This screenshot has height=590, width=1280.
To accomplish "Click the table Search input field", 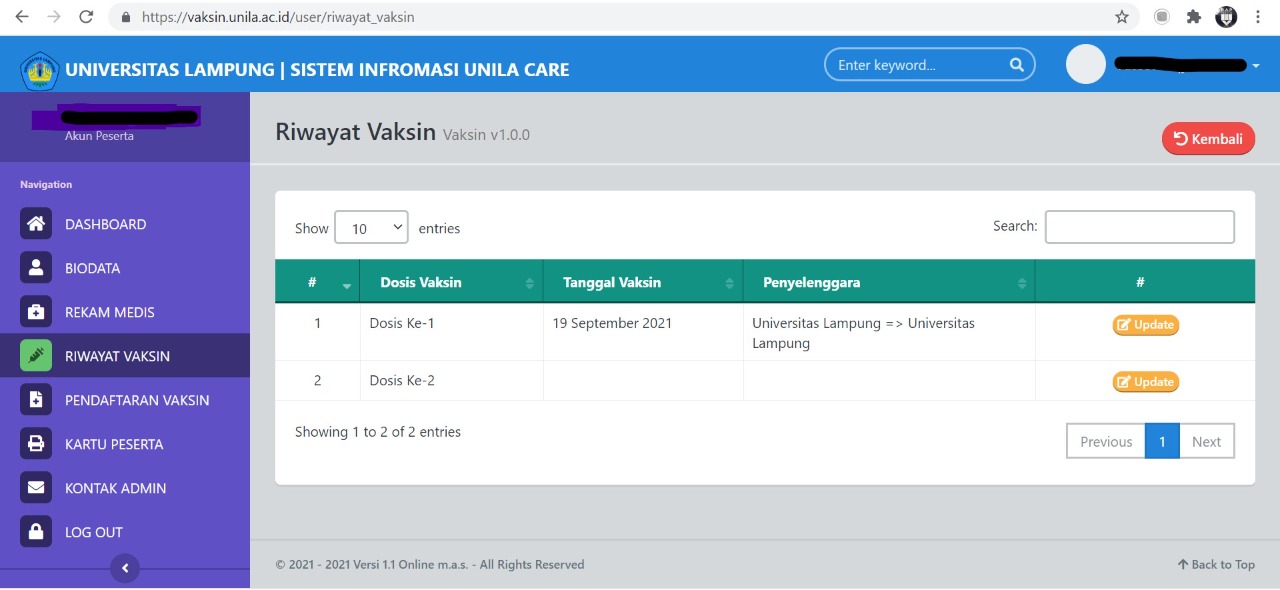I will coord(1139,227).
